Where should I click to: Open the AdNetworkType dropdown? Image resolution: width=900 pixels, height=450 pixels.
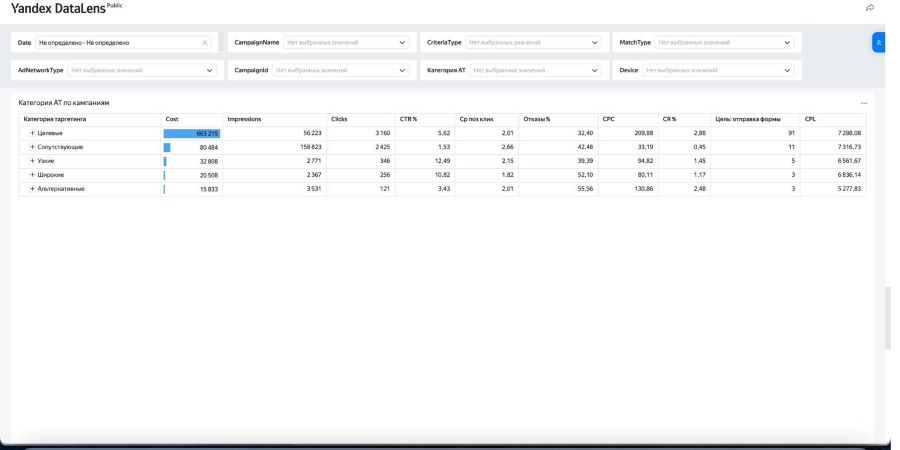142,70
